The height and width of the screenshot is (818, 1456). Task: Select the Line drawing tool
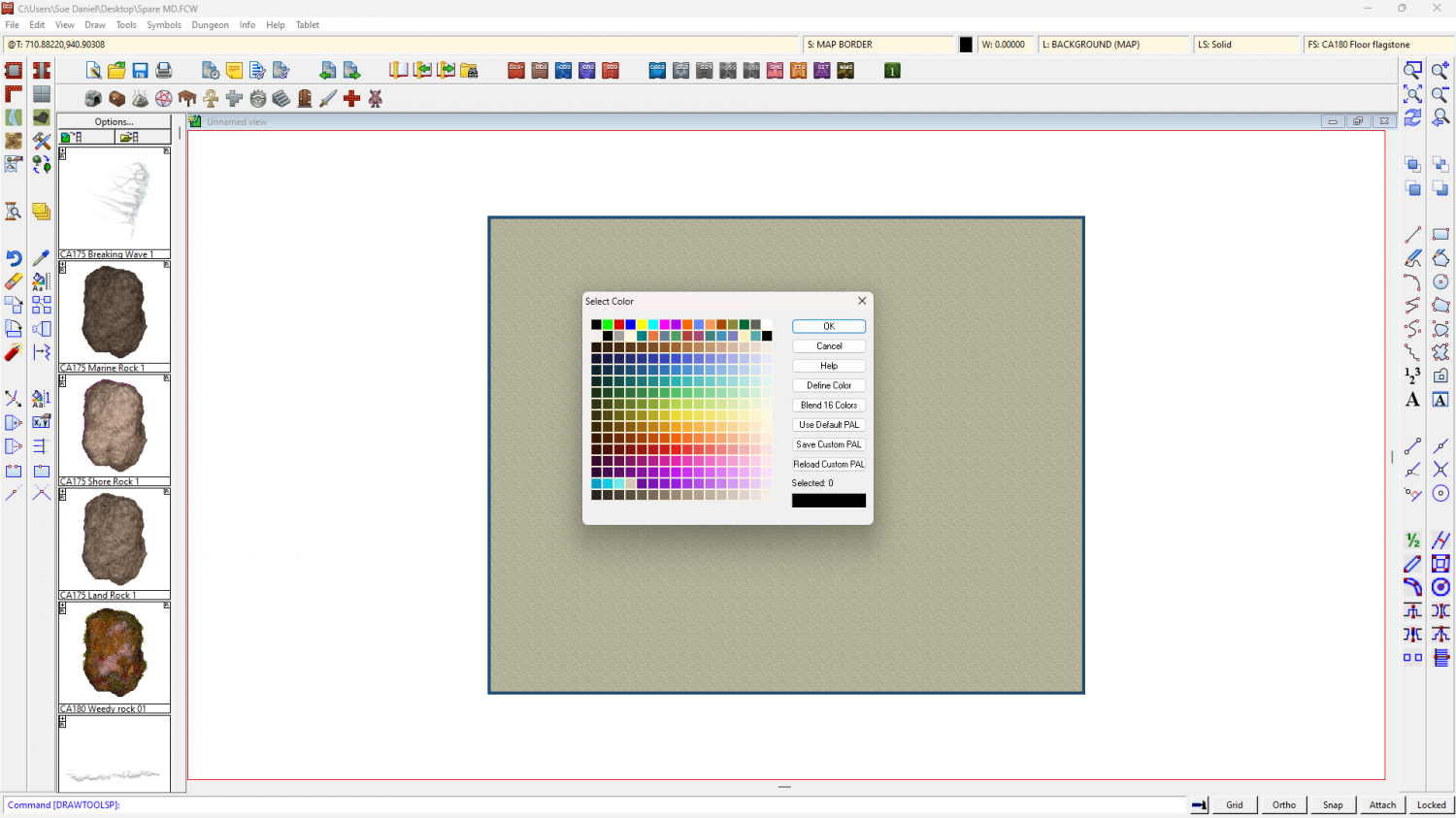click(x=1413, y=235)
